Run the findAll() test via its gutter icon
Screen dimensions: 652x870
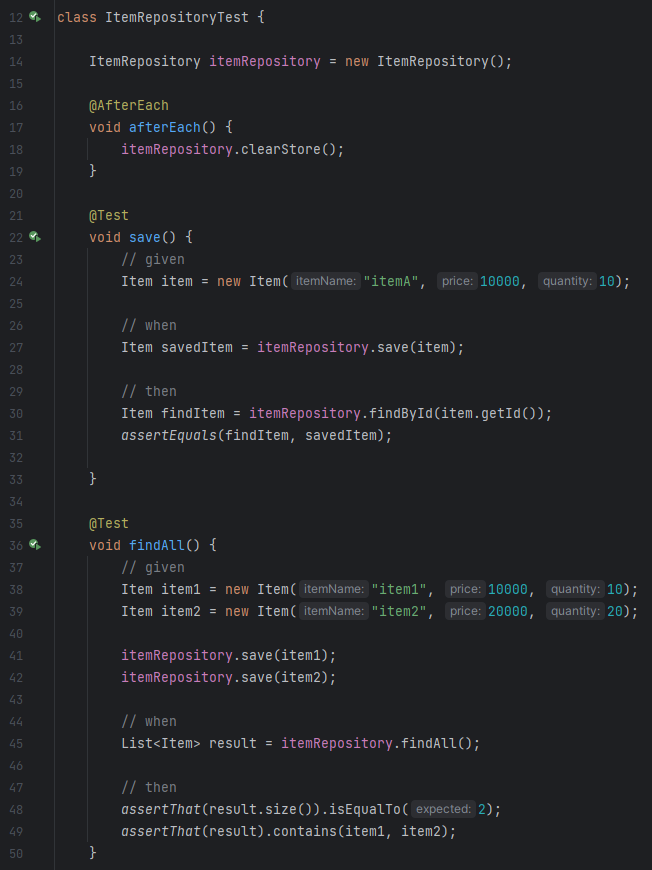(x=35, y=545)
